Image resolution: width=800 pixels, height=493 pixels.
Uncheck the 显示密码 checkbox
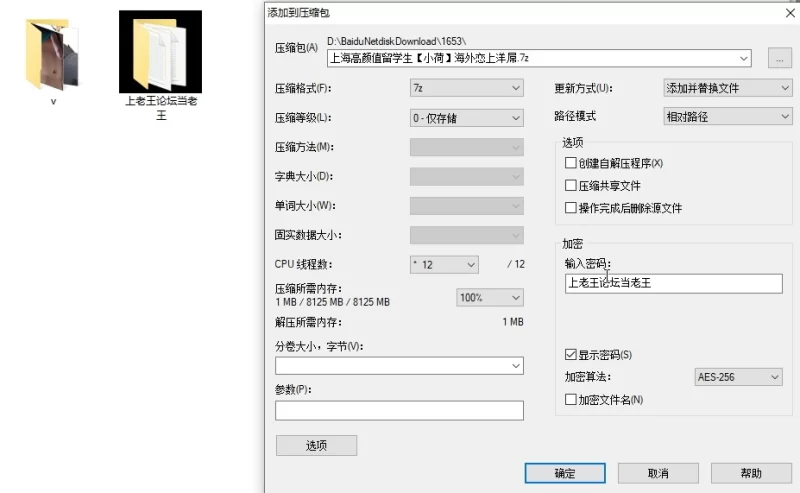click(x=571, y=355)
